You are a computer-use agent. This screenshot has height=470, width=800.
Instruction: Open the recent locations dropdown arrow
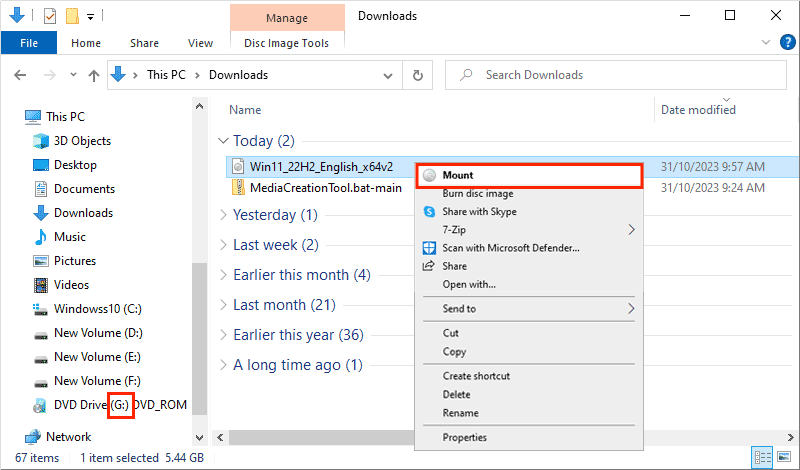[x=73, y=75]
